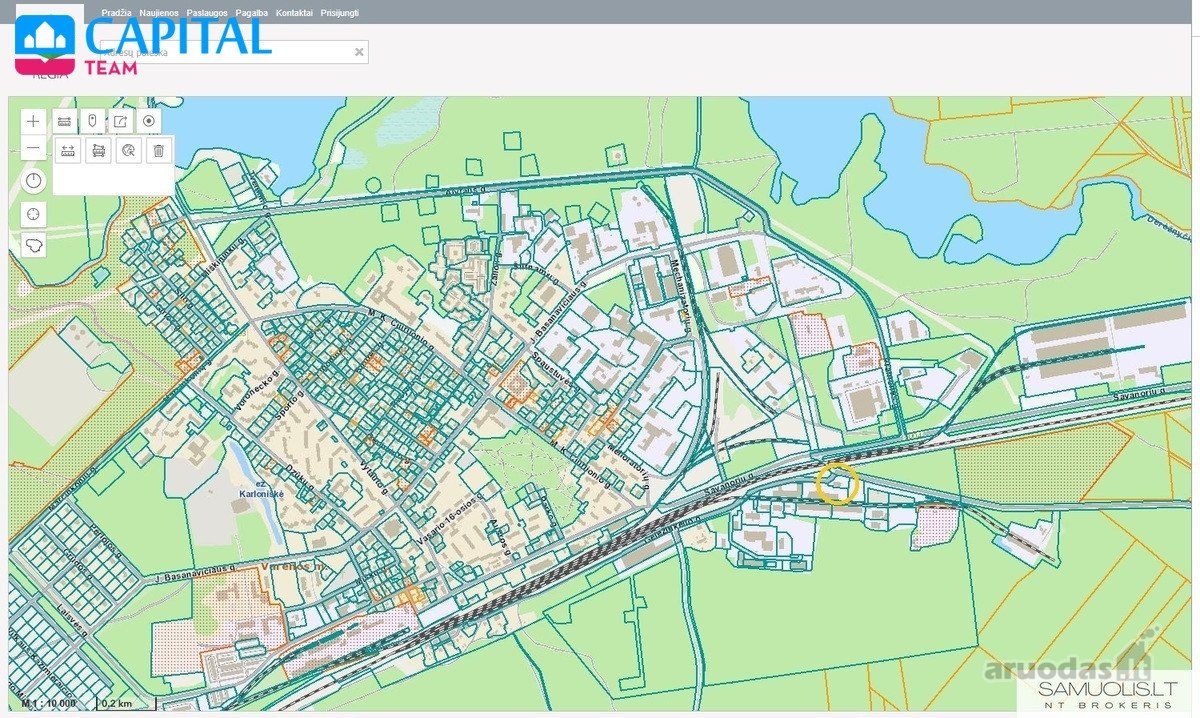Locate my position with crosshair button
The image size is (1200, 718).
pos(34,214)
